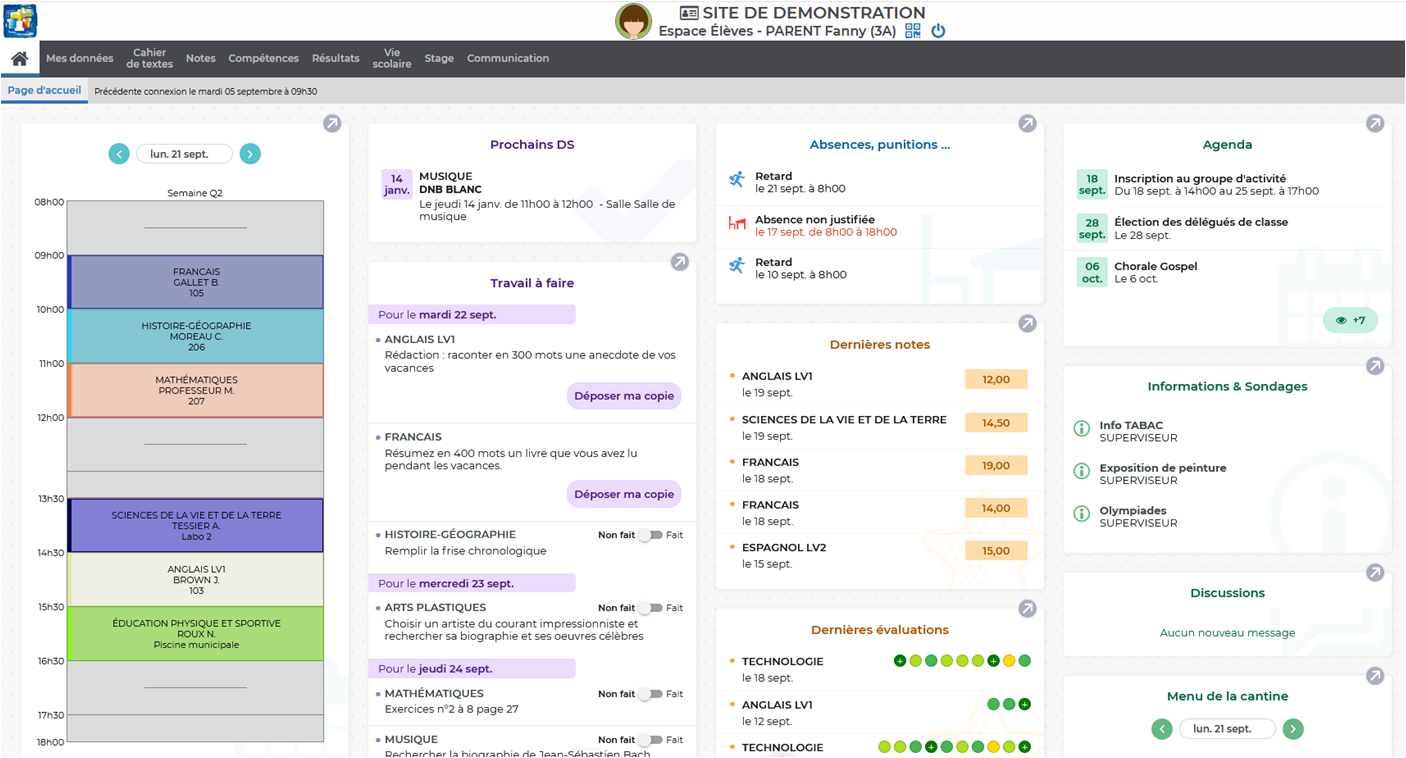This screenshot has width=1406, height=758.
Task: Open the Mes données menu
Action: [x=80, y=58]
